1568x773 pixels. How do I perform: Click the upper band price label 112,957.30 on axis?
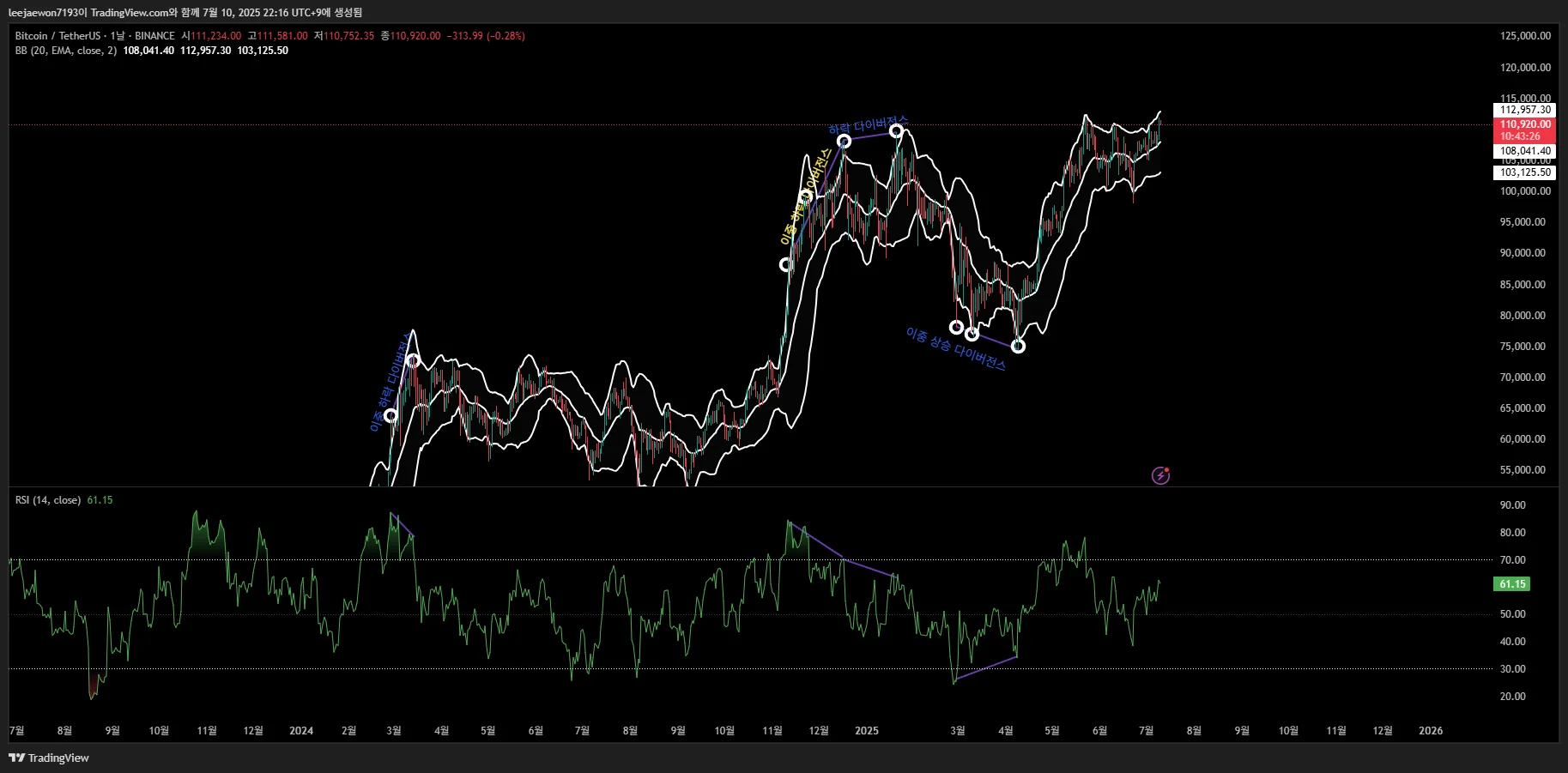click(x=1525, y=110)
